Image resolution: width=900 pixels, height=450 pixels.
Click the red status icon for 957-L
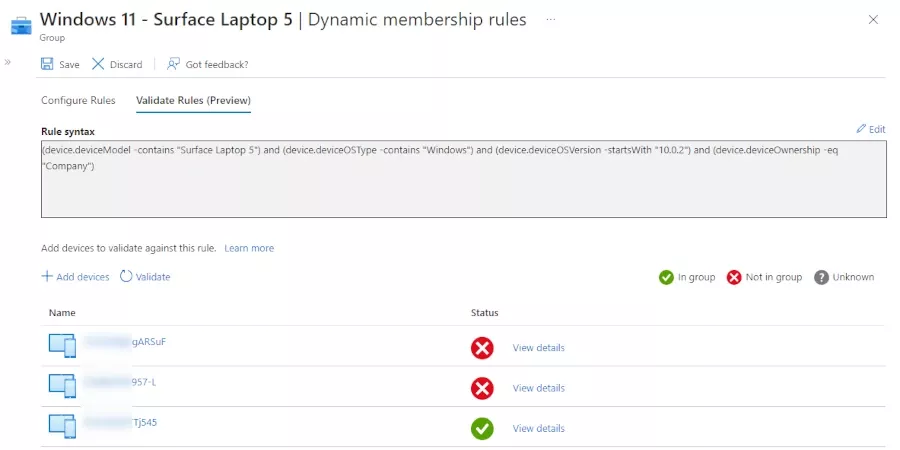[482, 388]
